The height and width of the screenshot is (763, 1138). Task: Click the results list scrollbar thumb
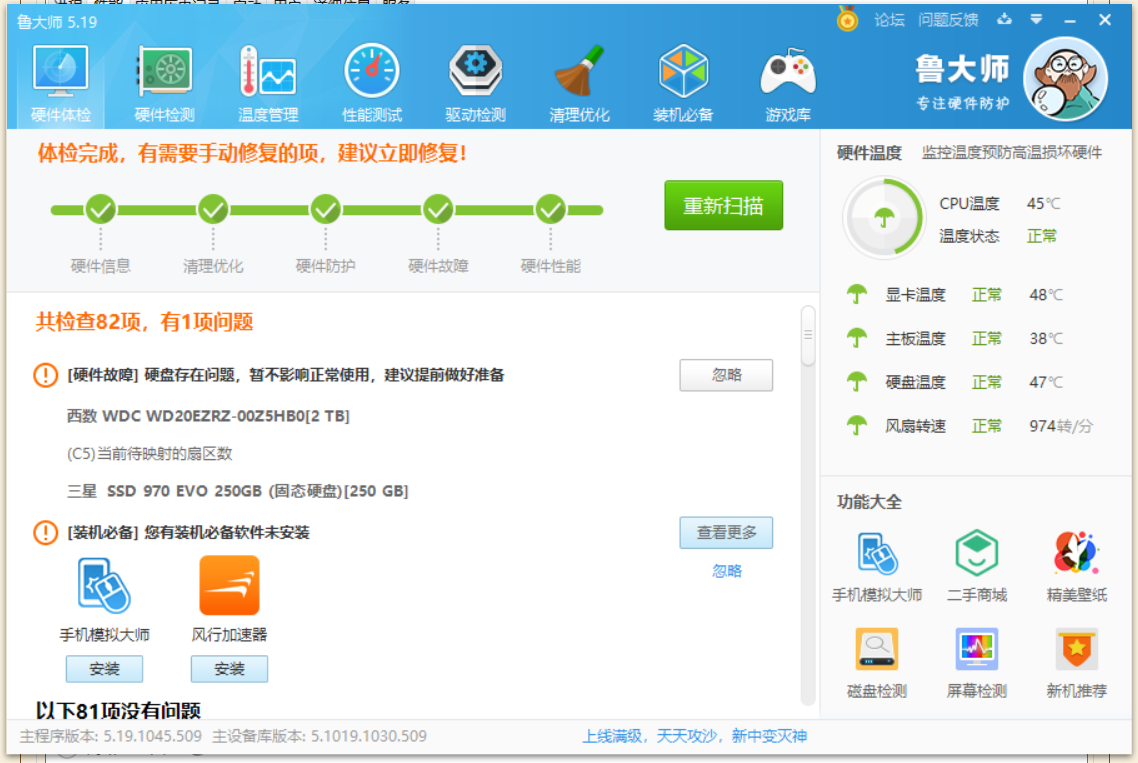[x=808, y=335]
